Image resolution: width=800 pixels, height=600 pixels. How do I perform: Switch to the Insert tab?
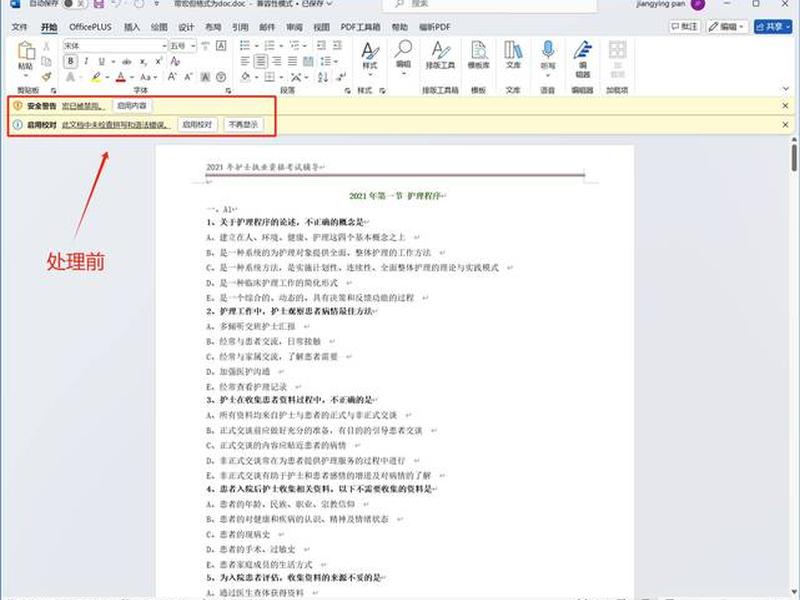[x=132, y=27]
